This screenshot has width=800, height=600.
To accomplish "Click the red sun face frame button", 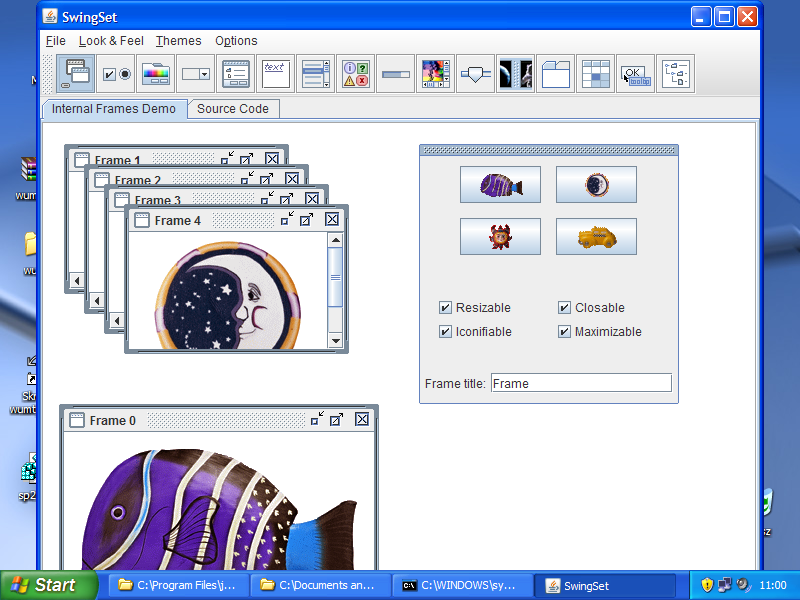I will point(501,237).
